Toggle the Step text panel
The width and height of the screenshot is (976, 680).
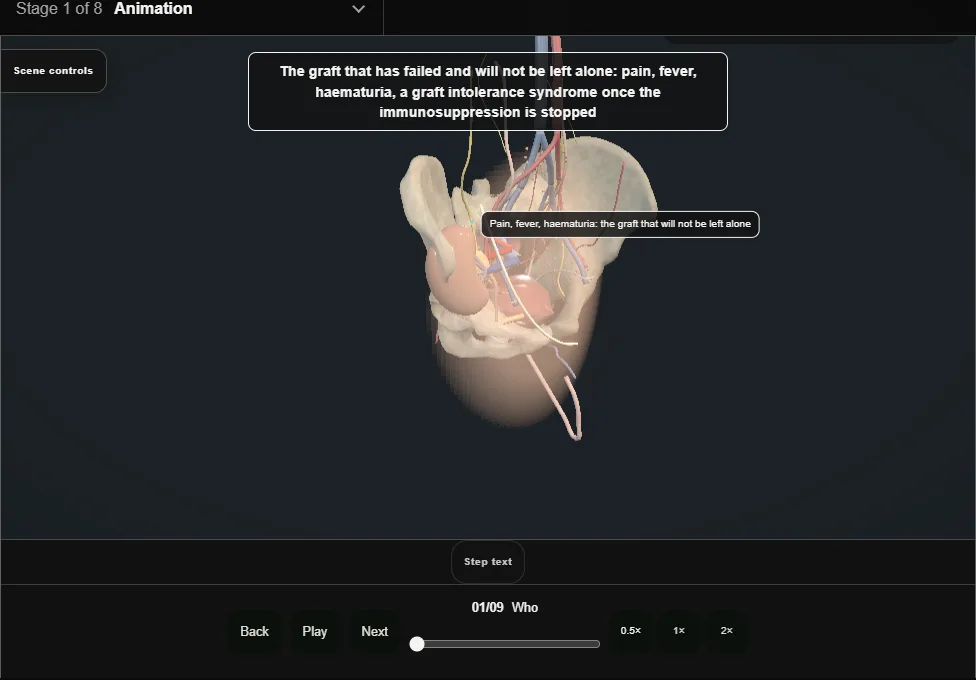[488, 562]
